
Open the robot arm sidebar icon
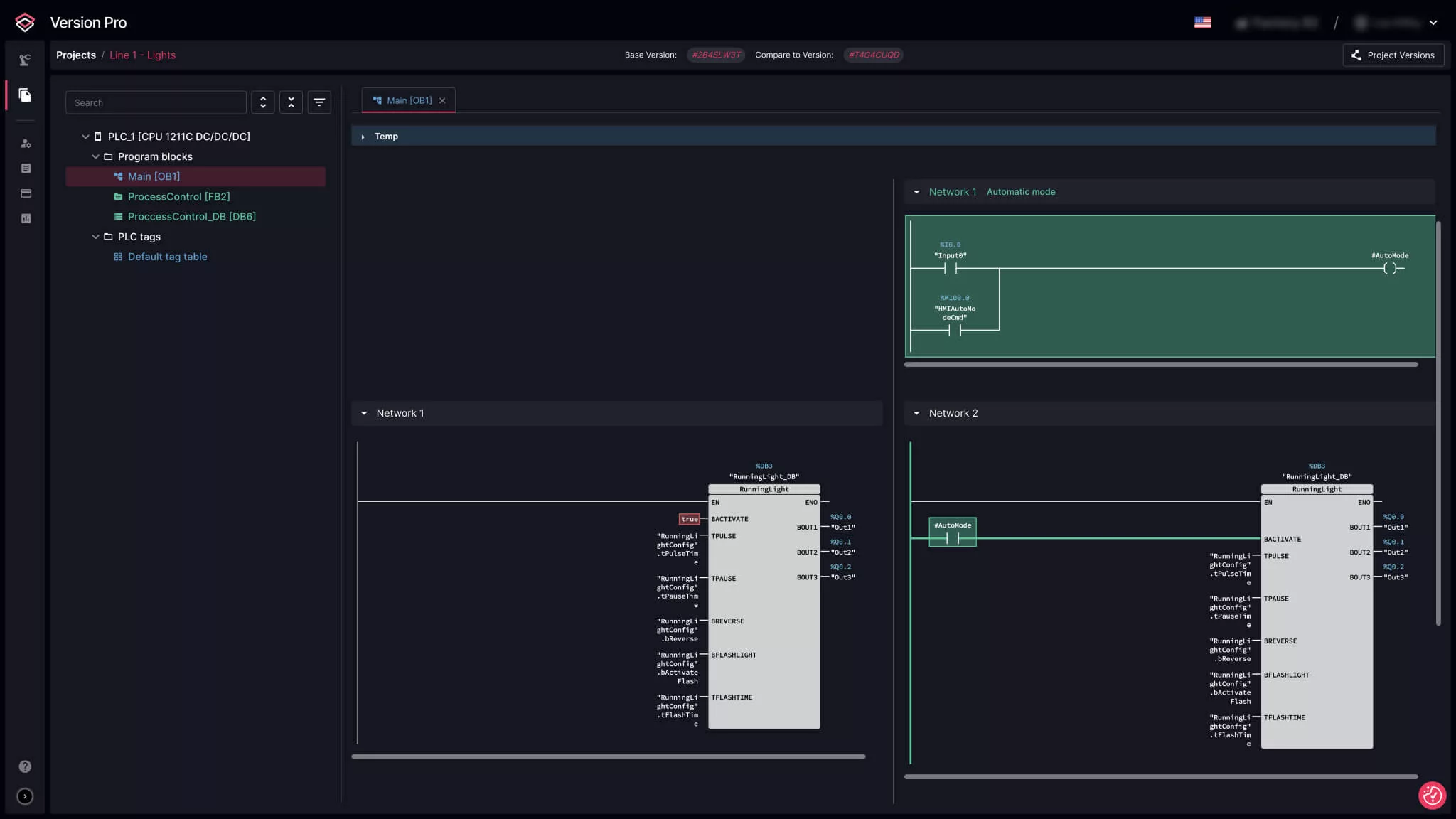coord(25,60)
